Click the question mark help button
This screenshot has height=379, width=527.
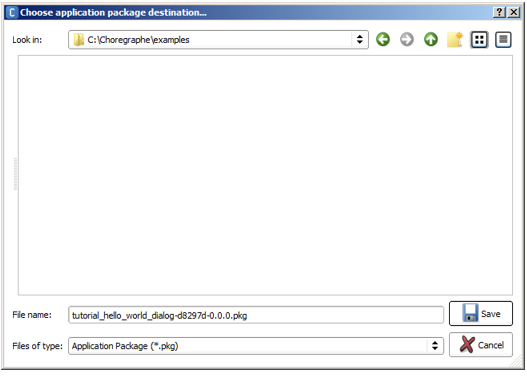(499, 12)
